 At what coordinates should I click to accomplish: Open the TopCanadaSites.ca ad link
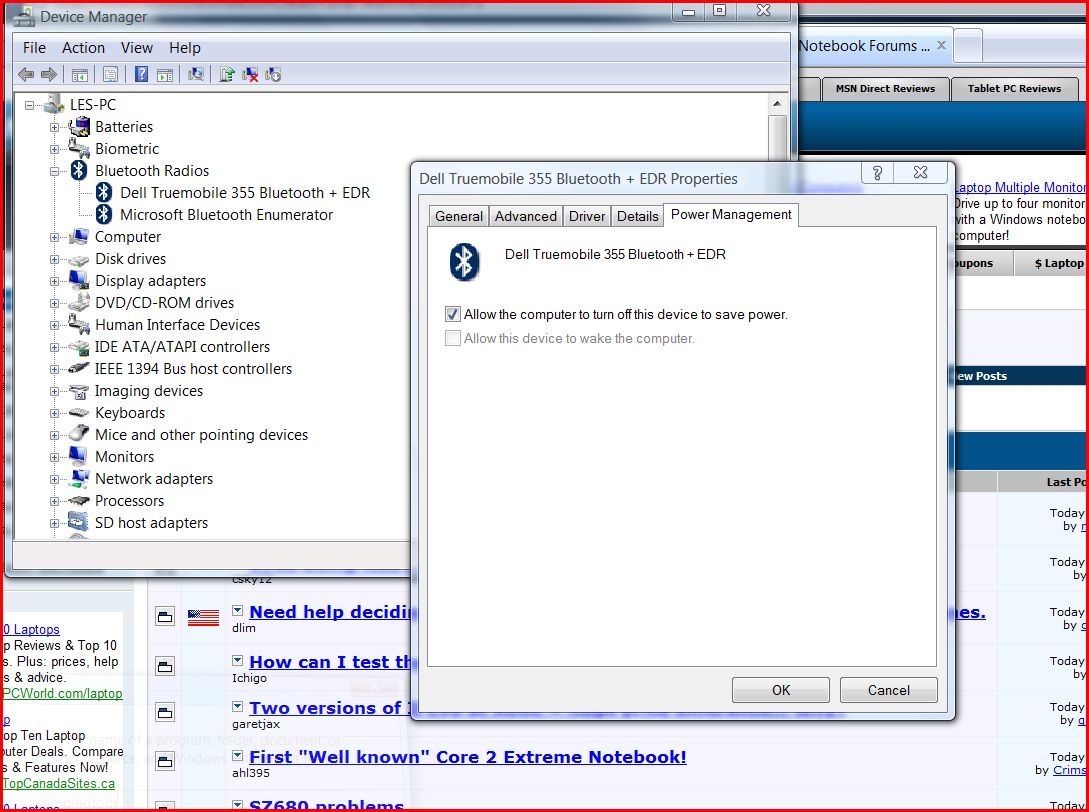(x=58, y=784)
